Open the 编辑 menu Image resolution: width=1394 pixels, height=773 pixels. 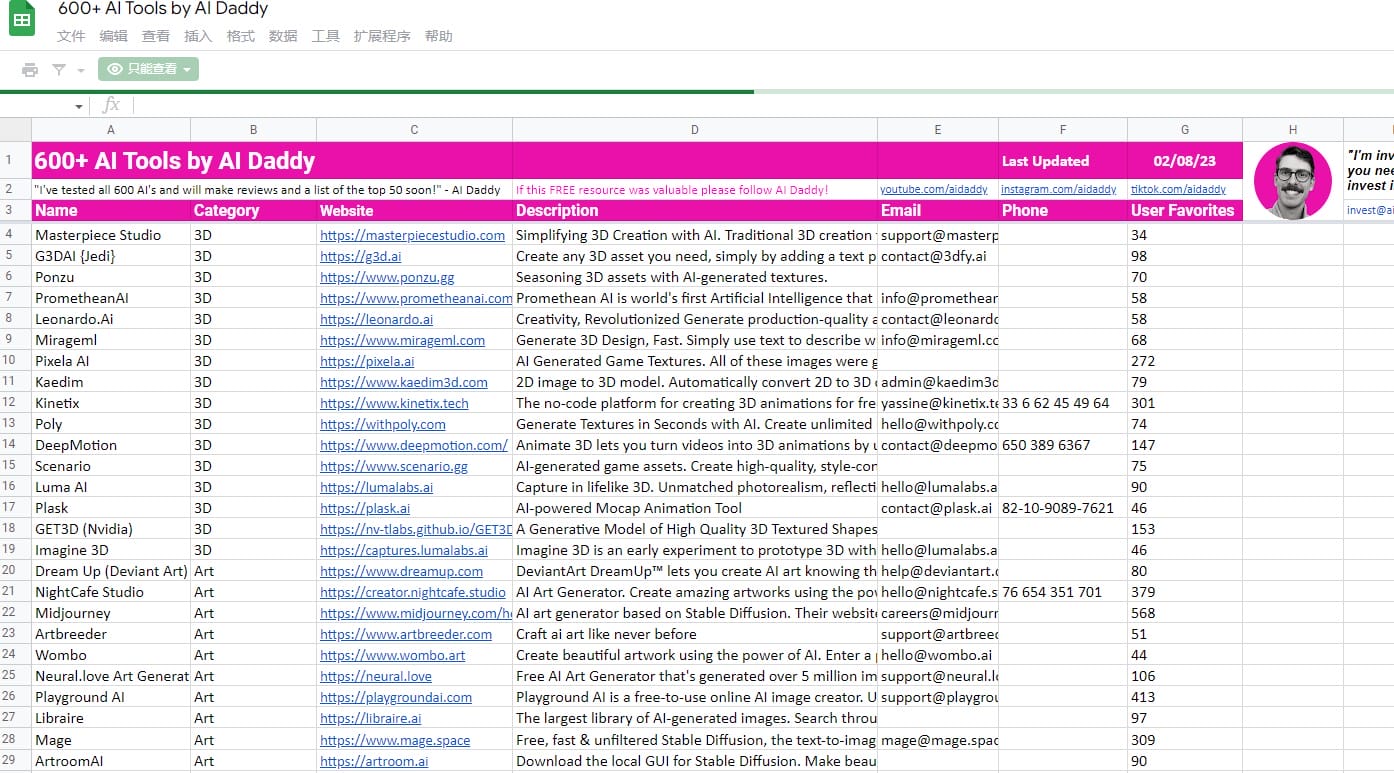[x=114, y=36]
